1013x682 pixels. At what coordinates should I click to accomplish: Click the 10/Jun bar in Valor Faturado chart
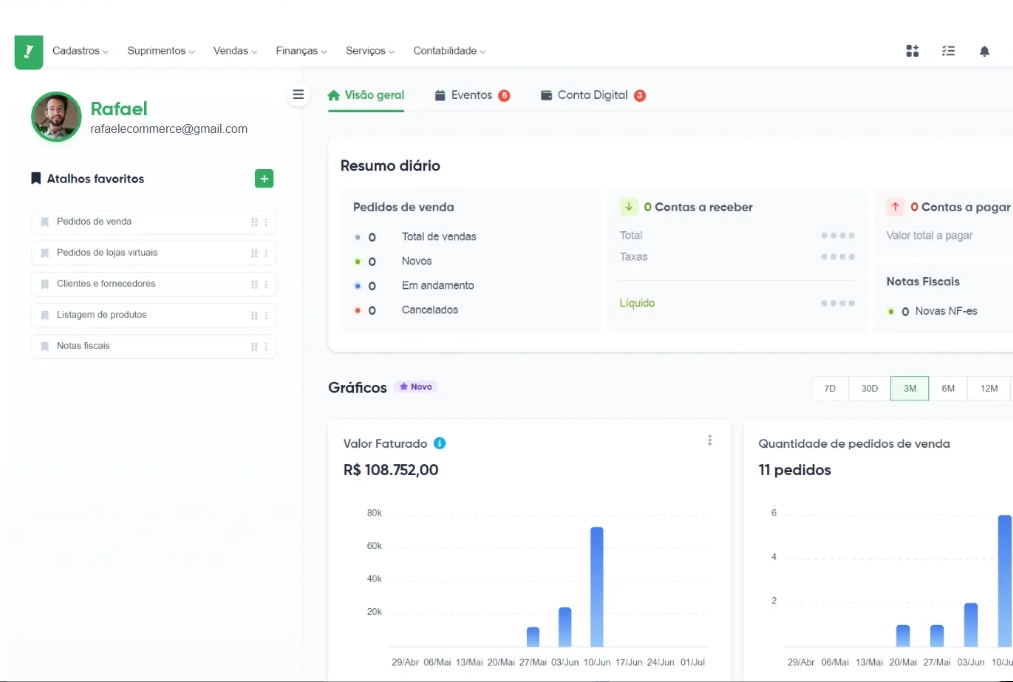[597, 586]
